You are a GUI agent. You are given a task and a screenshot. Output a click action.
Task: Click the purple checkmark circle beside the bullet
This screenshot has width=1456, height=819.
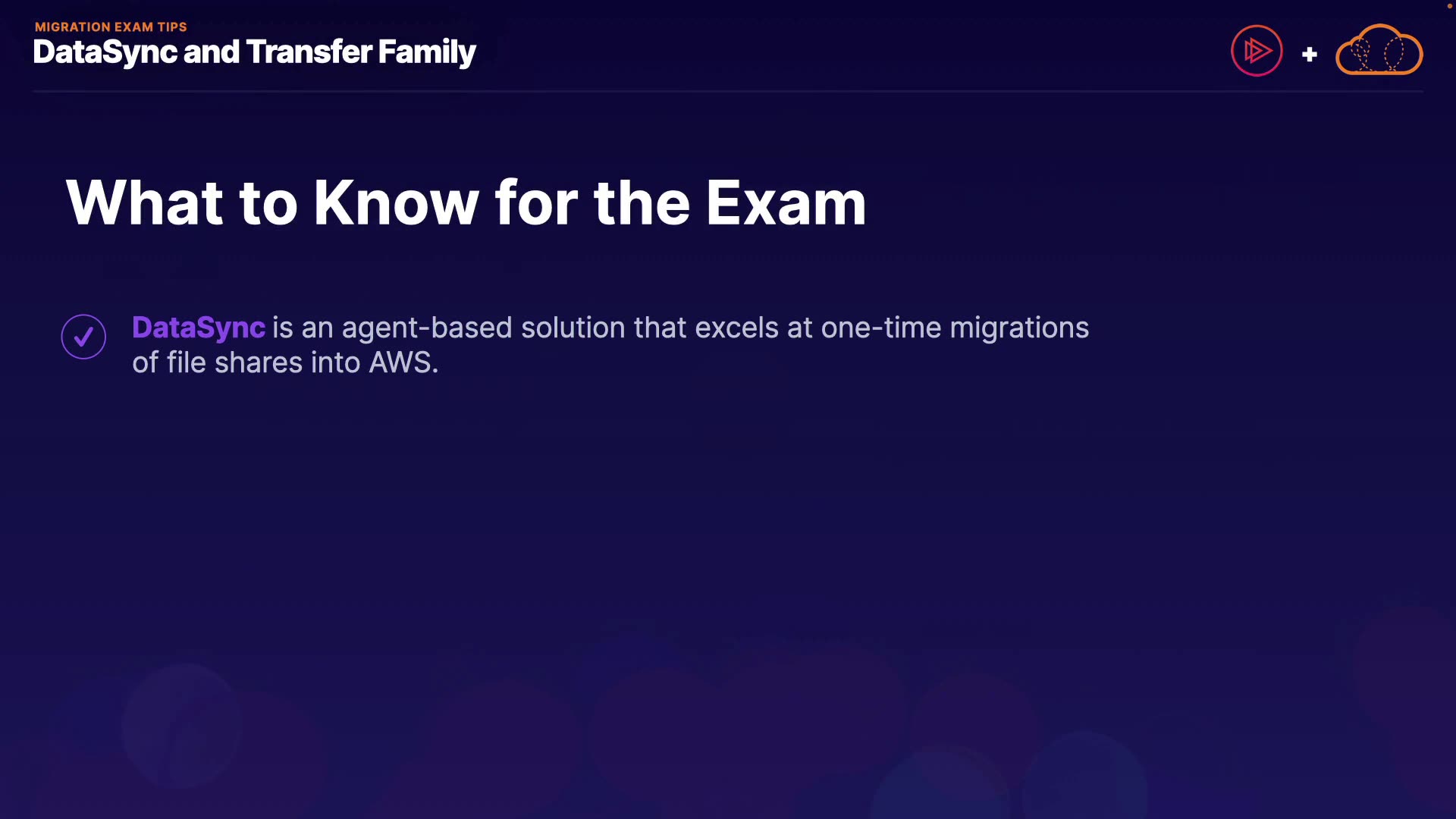click(x=83, y=337)
